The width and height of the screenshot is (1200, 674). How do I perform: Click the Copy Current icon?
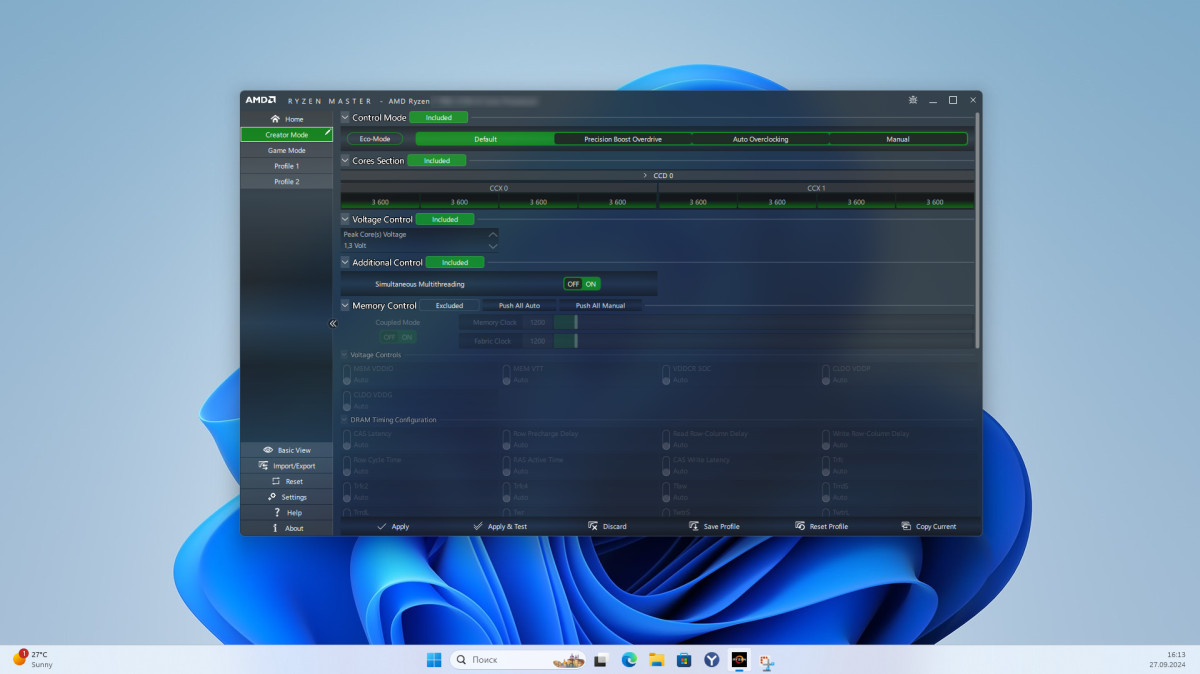click(906, 526)
